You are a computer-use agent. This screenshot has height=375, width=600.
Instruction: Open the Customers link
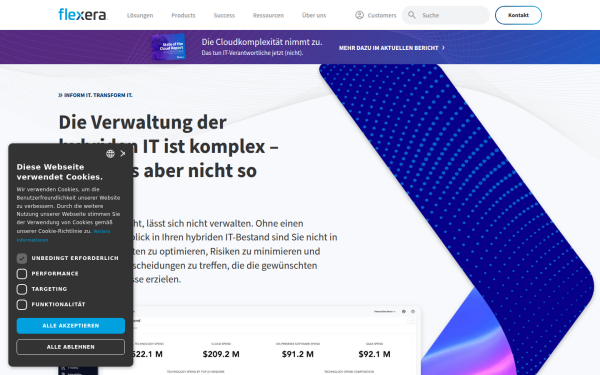tap(382, 15)
